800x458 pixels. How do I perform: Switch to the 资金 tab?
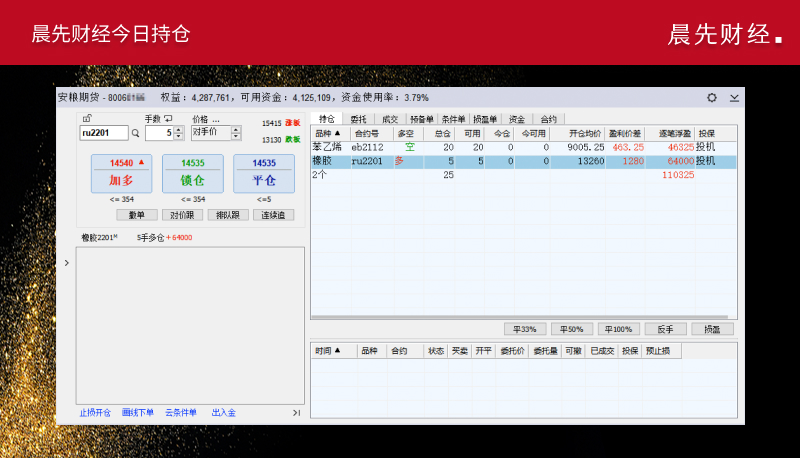[516, 118]
